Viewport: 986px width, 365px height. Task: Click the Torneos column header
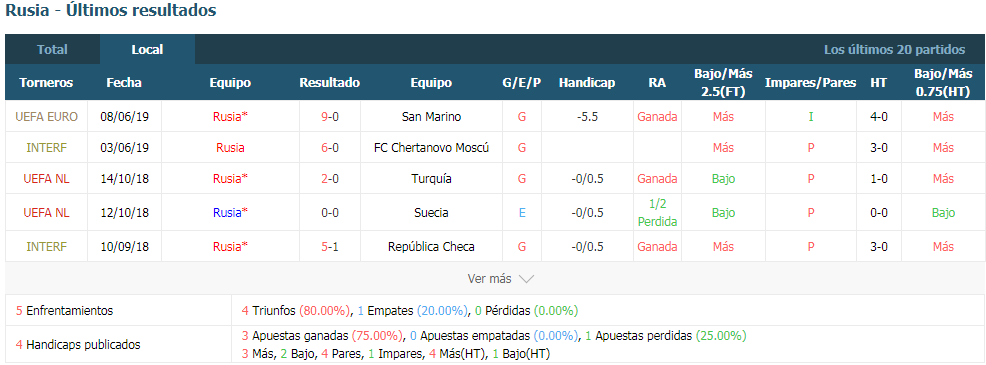pos(46,82)
